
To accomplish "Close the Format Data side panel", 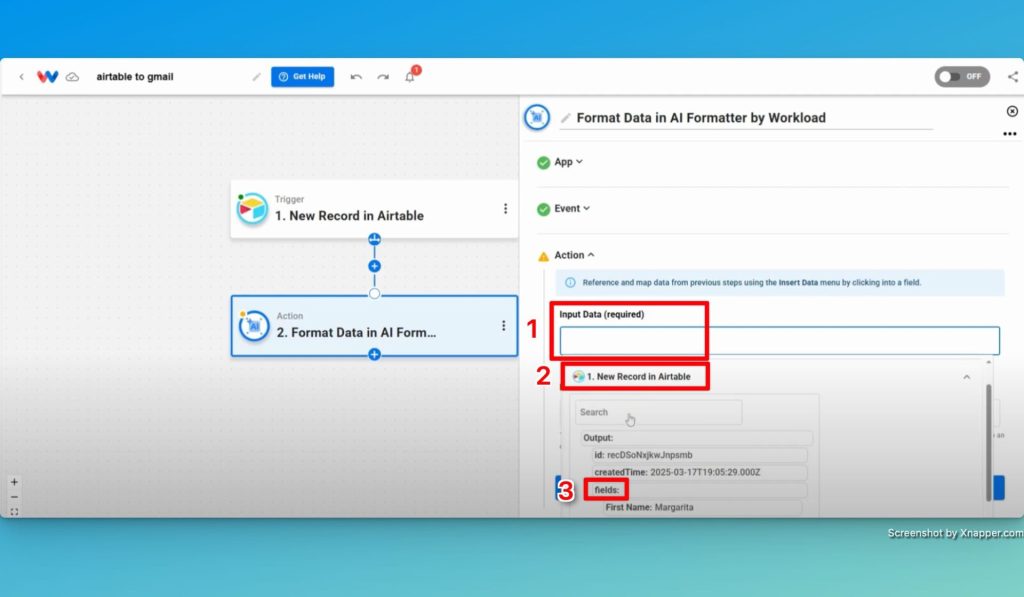I will point(1012,111).
